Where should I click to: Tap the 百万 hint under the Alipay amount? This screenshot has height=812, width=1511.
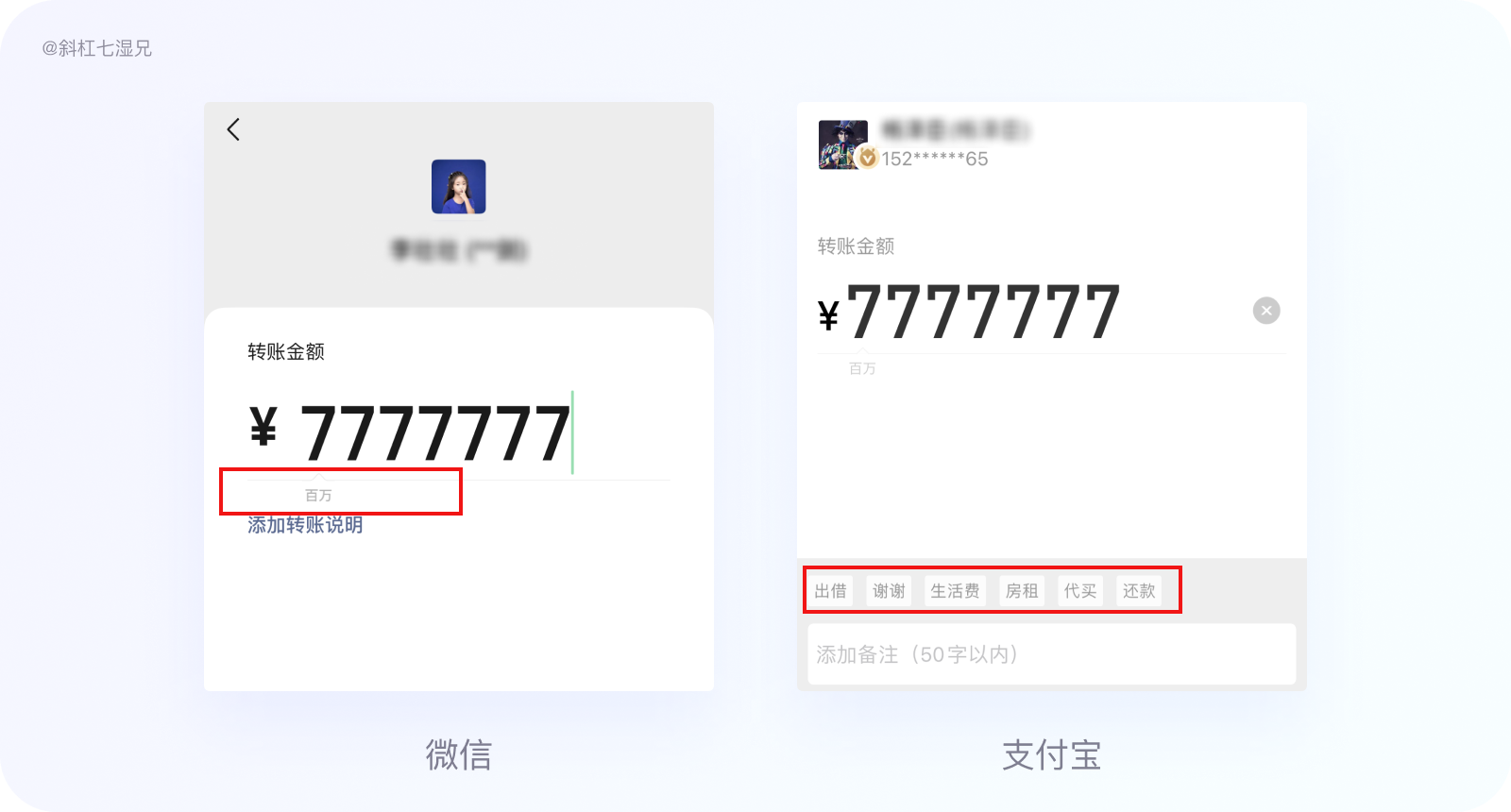[x=862, y=368]
